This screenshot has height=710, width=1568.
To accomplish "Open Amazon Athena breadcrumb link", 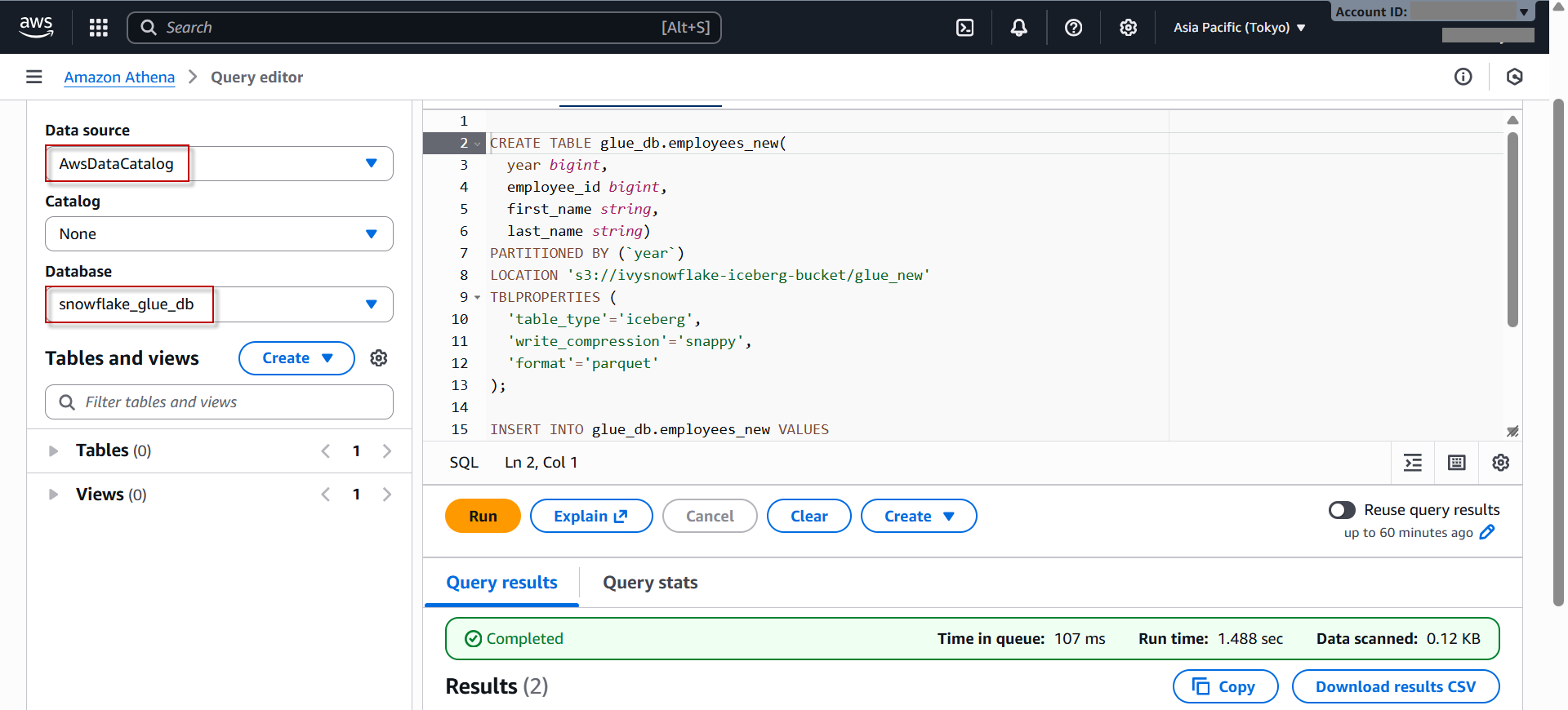I will pyautogui.click(x=119, y=77).
